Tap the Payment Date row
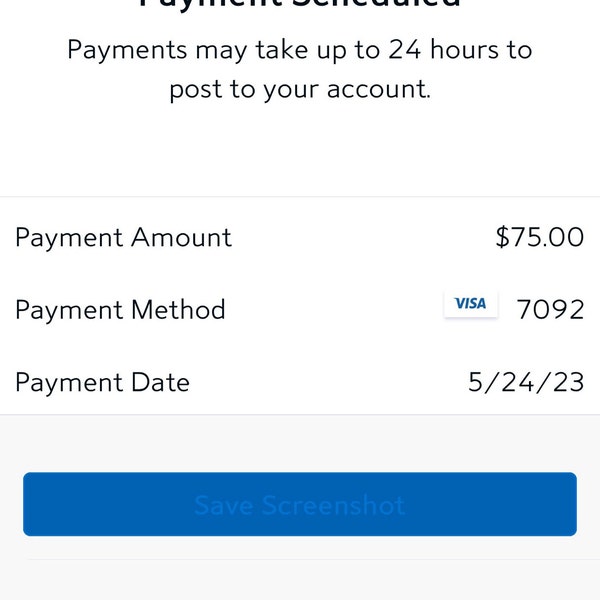 click(x=300, y=382)
